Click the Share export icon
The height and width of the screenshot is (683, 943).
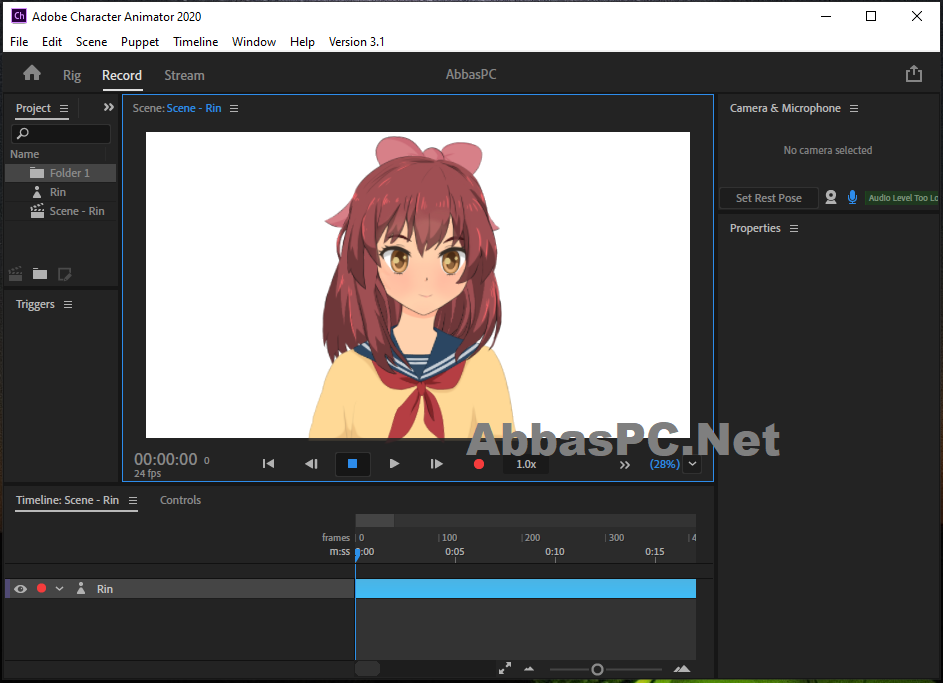coord(914,73)
